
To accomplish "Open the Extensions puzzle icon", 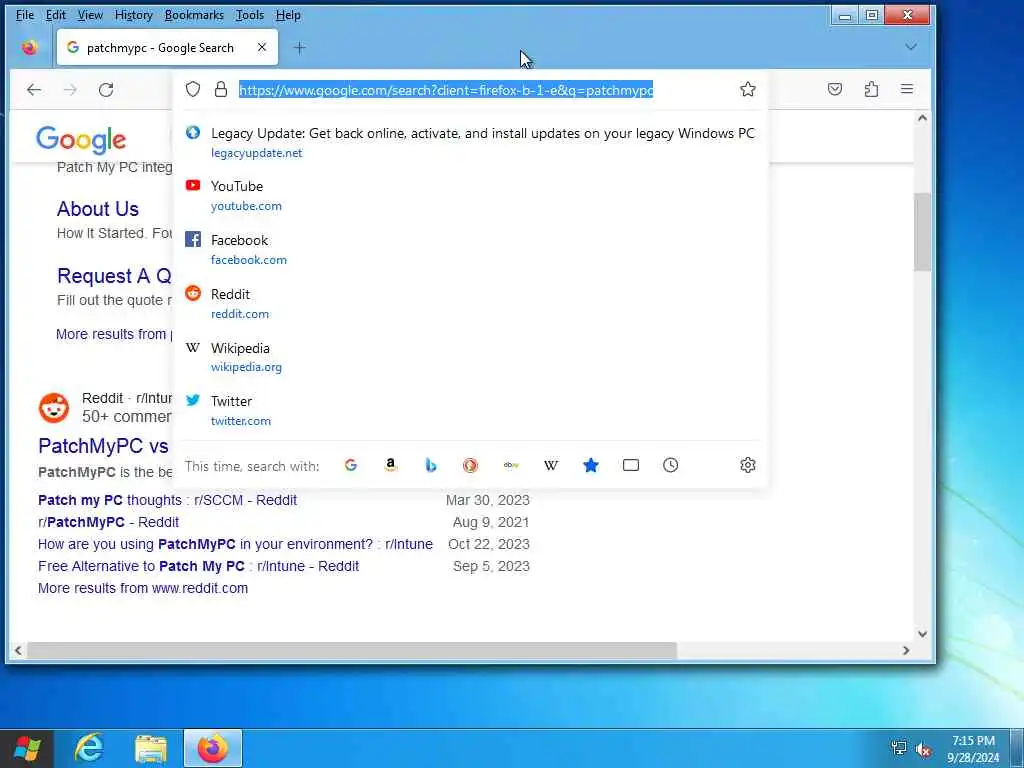I will click(871, 89).
